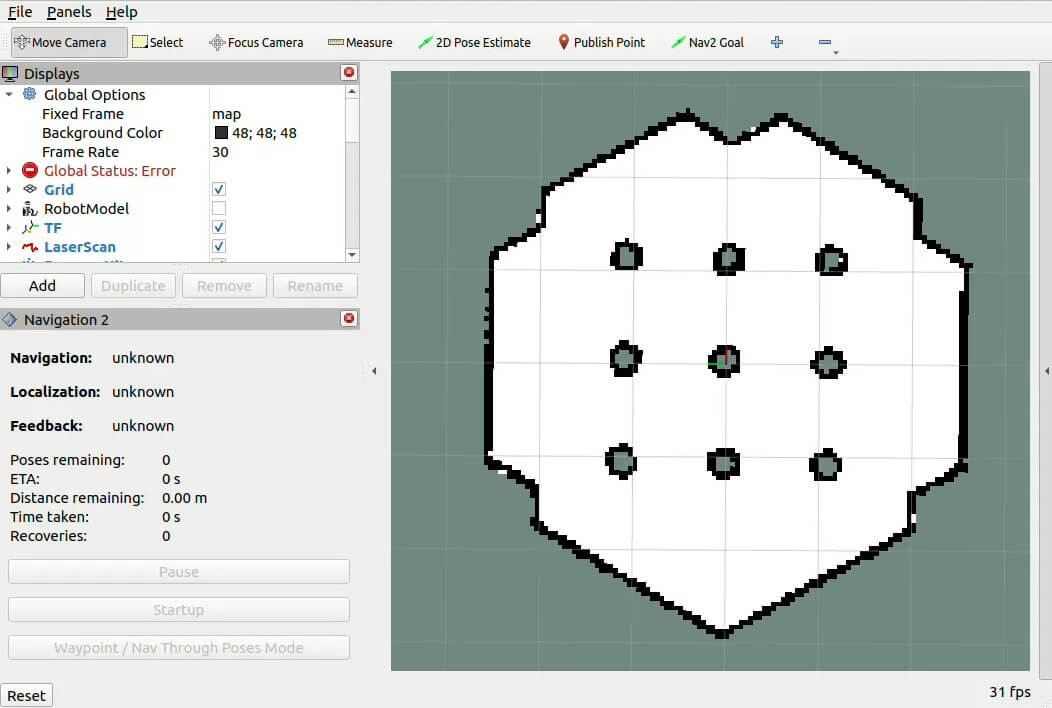Open the Panels menu
This screenshot has height=708, width=1052.
[x=69, y=12]
